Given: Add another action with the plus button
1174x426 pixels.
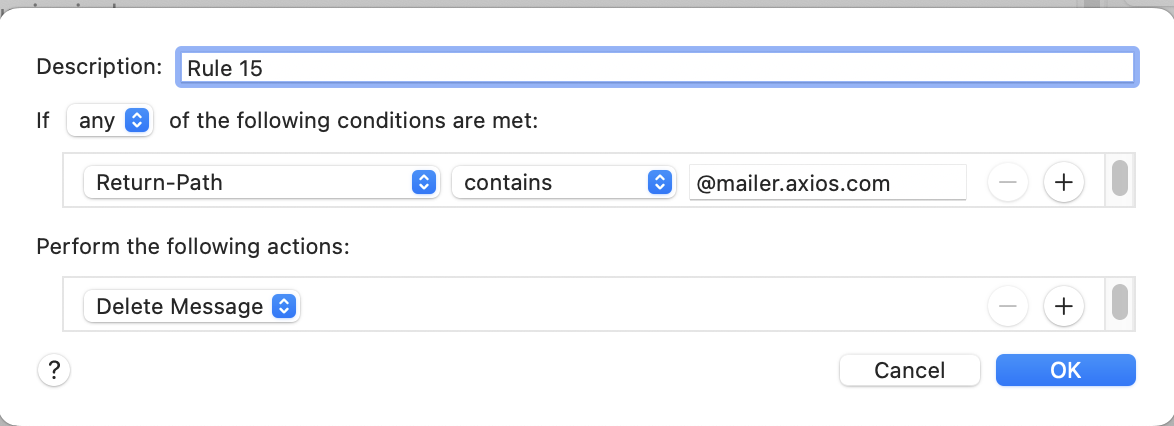Looking at the screenshot, I should coord(1064,306).
